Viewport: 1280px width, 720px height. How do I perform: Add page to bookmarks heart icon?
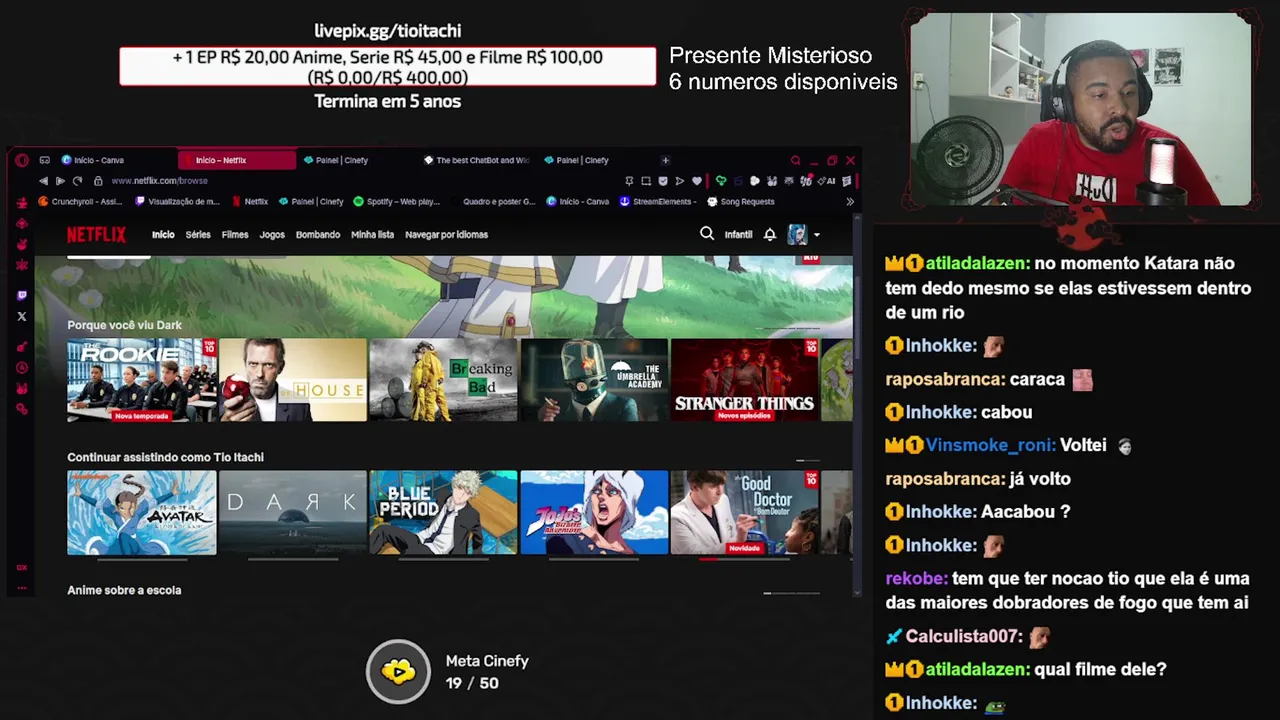(697, 181)
